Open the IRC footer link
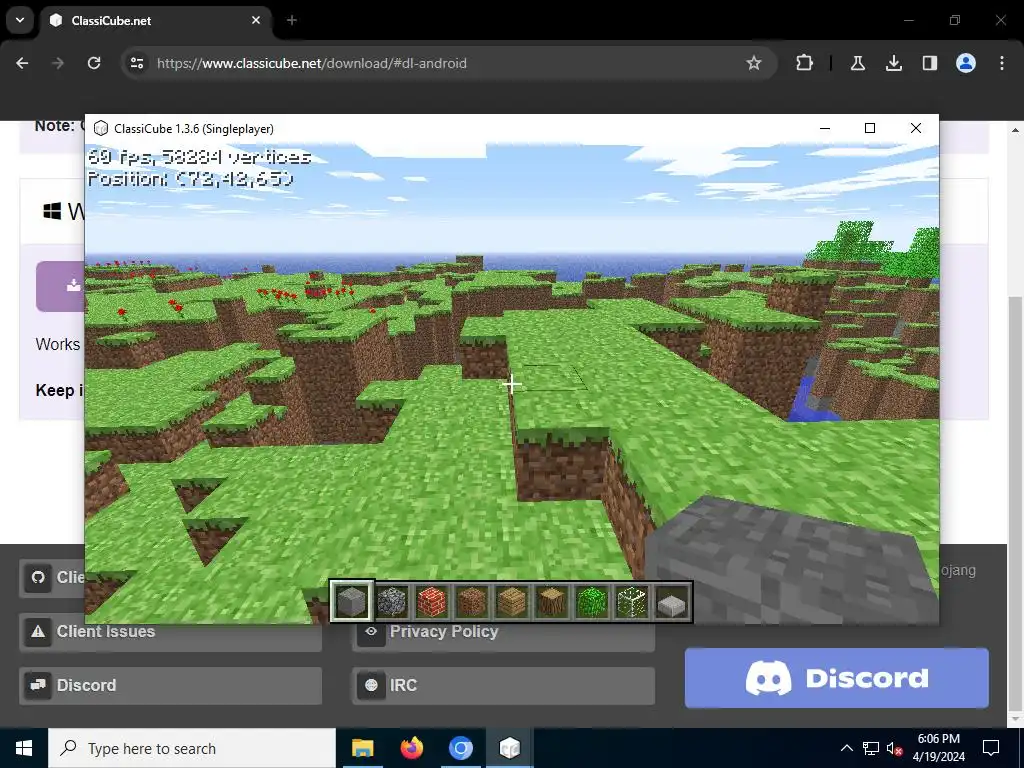The height and width of the screenshot is (768, 1024). point(504,685)
